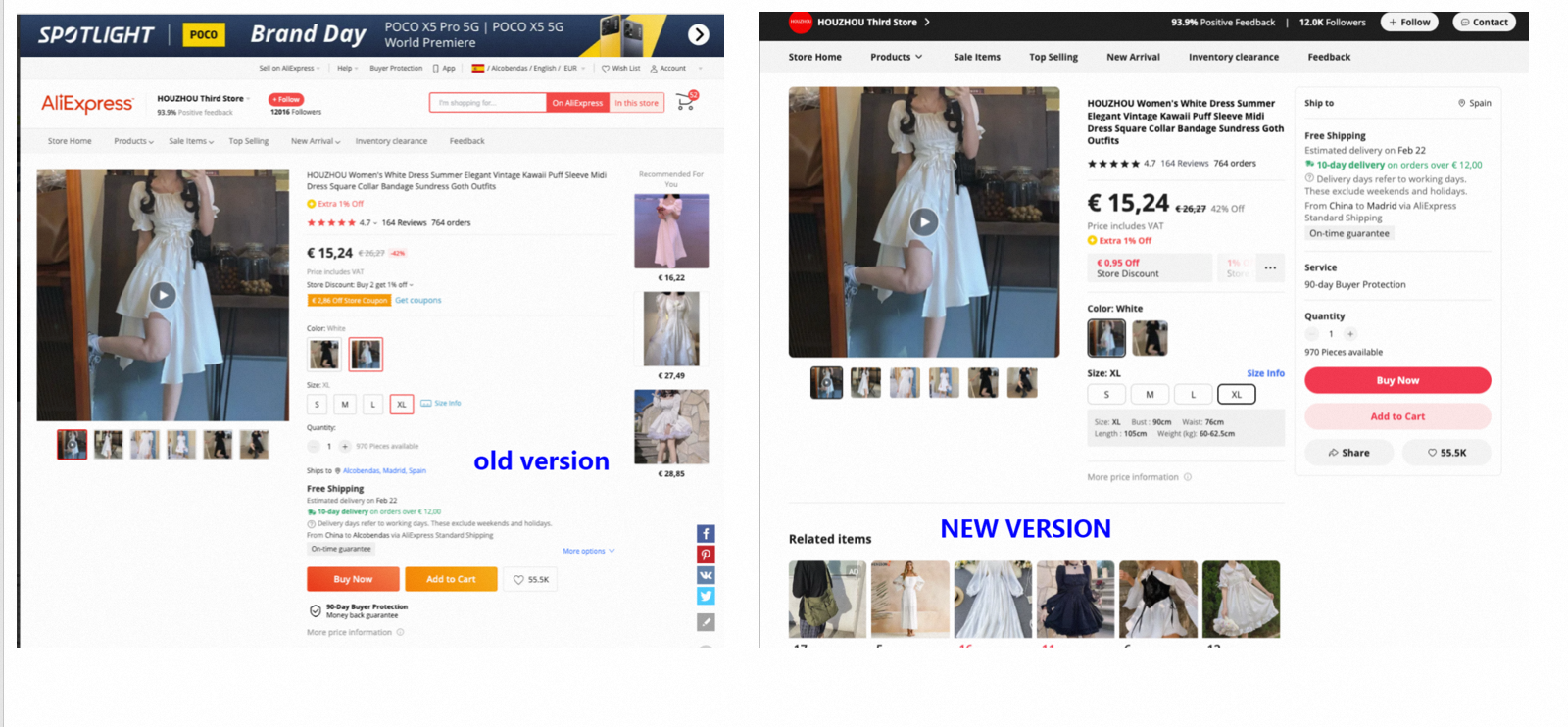Open recommended item priced € 16,22
The width and height of the screenshot is (1568, 727).
coord(671,231)
